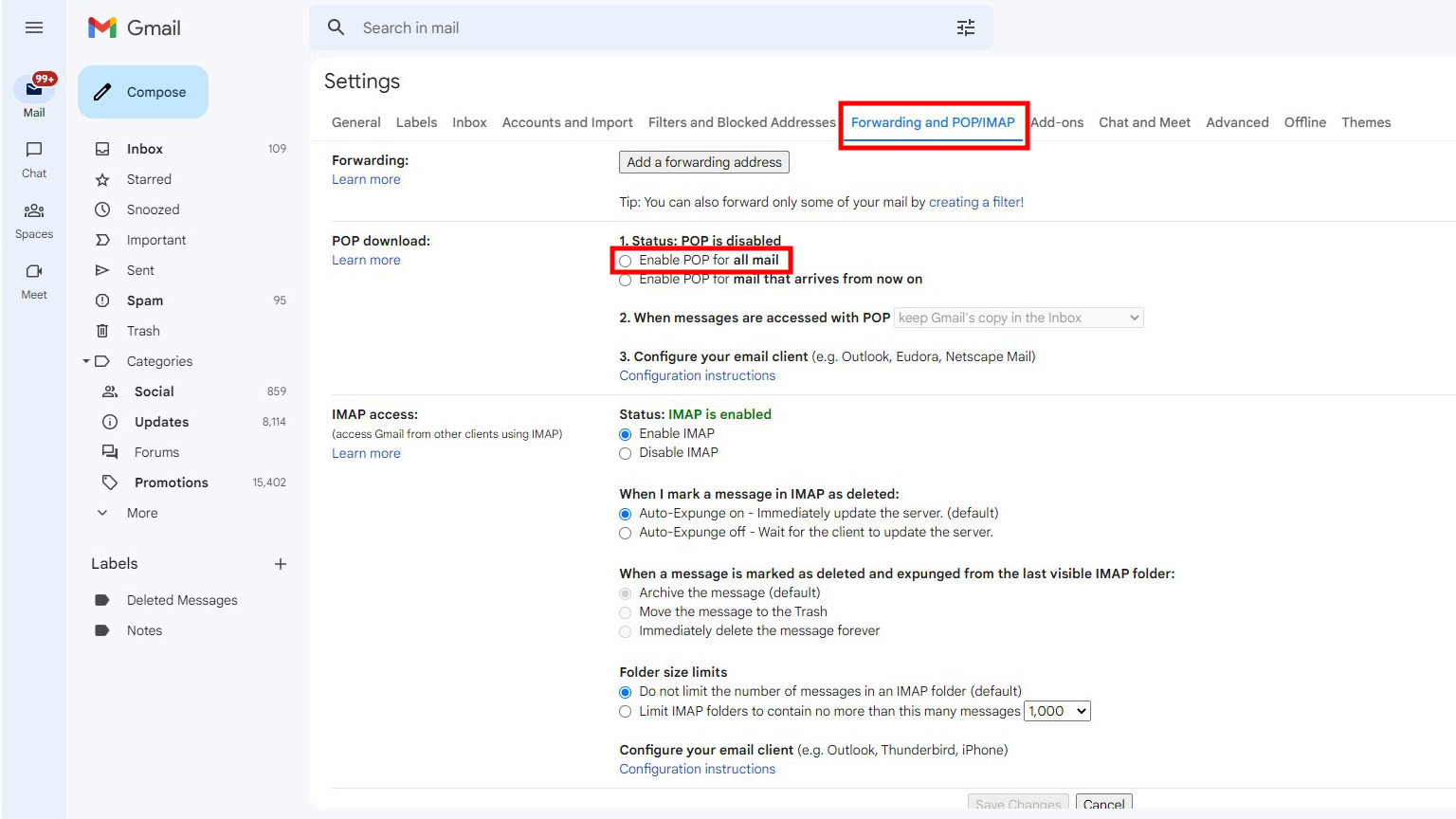Click the search options filter icon
Screen dimensions: 1456x819
[965, 27]
